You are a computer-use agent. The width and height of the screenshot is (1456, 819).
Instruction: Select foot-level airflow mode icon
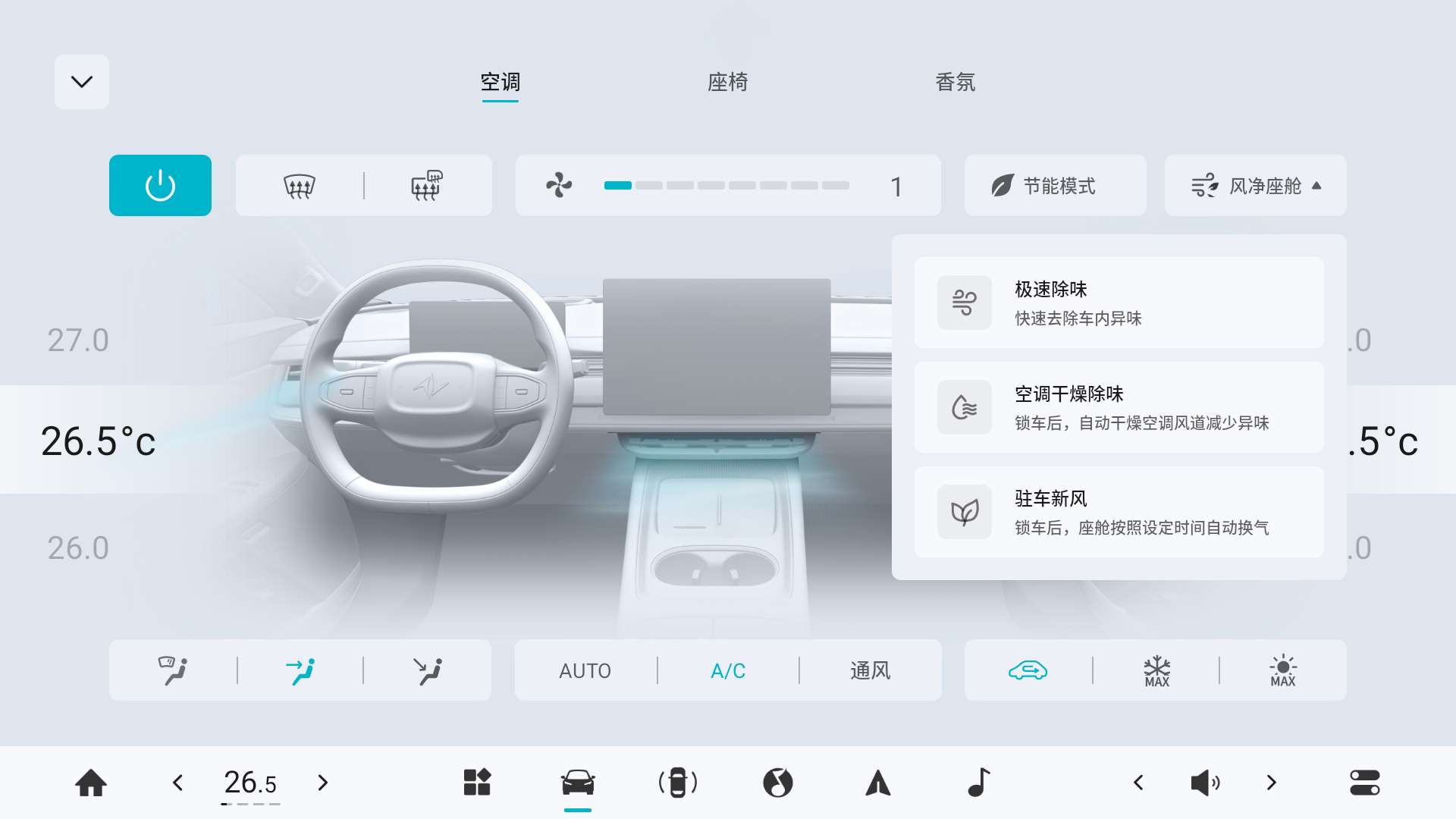pos(427,670)
